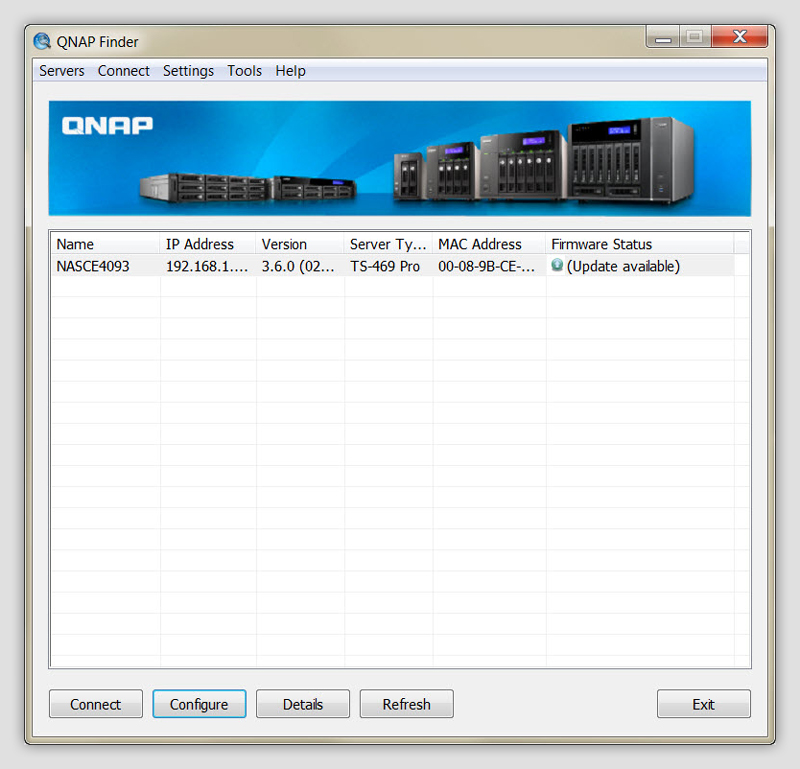This screenshot has width=800, height=769.
Task: Sort by IP Address column header
Action: coord(208,244)
